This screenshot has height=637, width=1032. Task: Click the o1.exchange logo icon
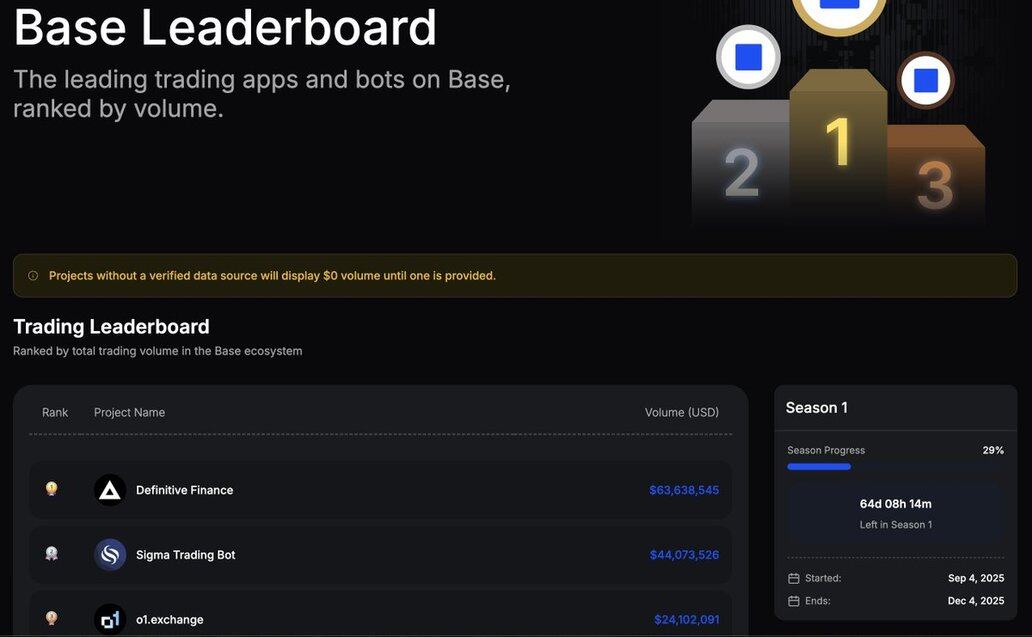pos(110,619)
